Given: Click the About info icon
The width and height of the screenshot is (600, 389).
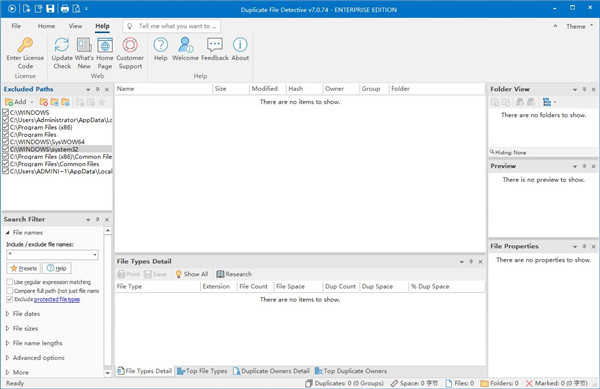Looking at the screenshot, I should point(240,45).
